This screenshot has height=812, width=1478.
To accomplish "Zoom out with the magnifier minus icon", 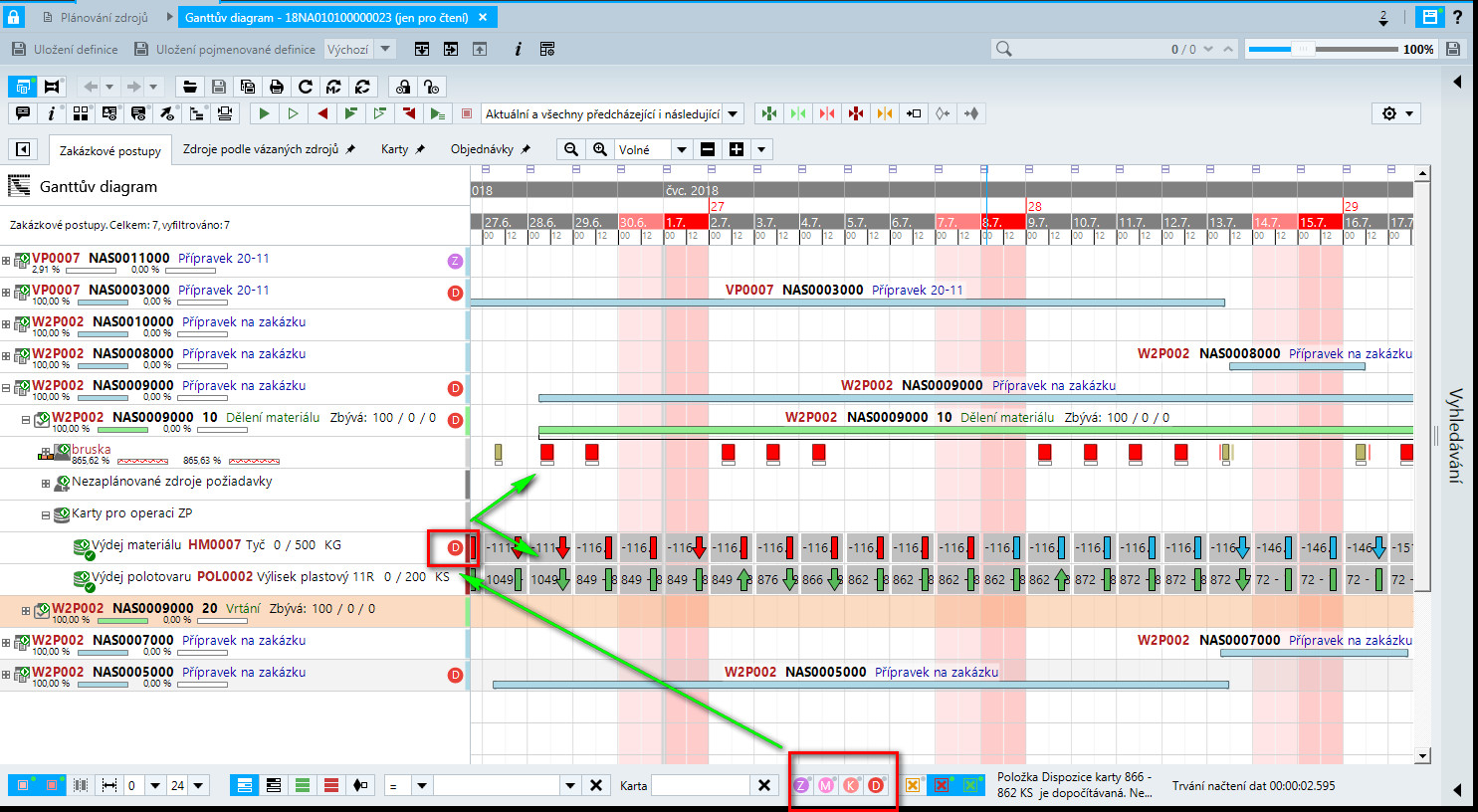I will (570, 149).
